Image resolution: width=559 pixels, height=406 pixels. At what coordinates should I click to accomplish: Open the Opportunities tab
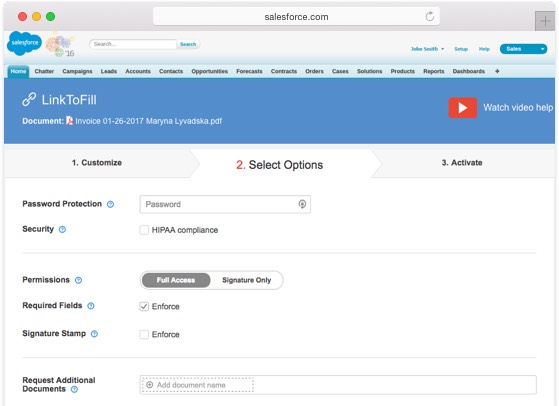(x=210, y=71)
